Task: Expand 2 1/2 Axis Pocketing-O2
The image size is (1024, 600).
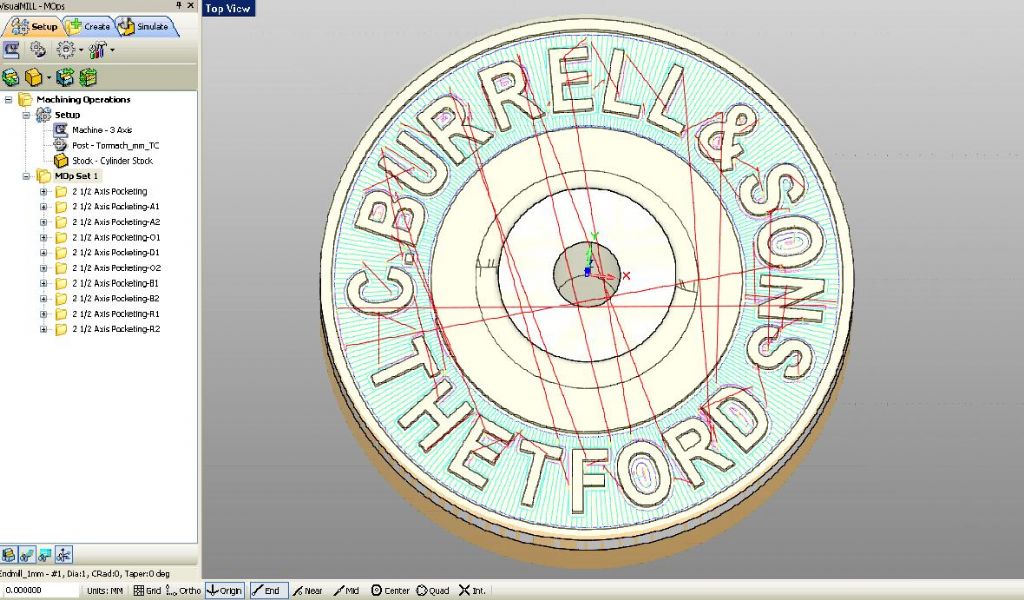Action: tap(44, 268)
